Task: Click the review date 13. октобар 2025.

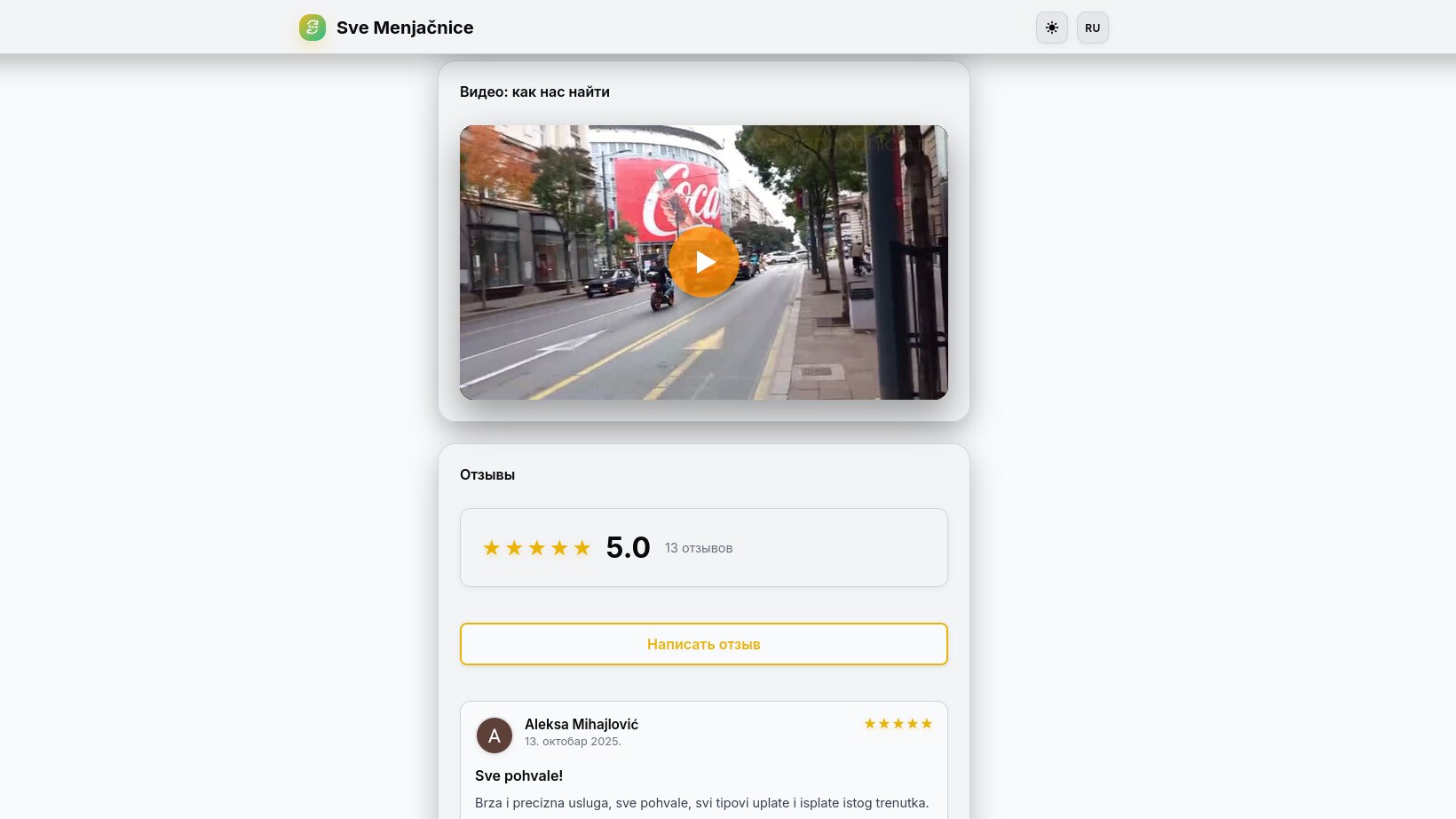Action: tap(573, 742)
